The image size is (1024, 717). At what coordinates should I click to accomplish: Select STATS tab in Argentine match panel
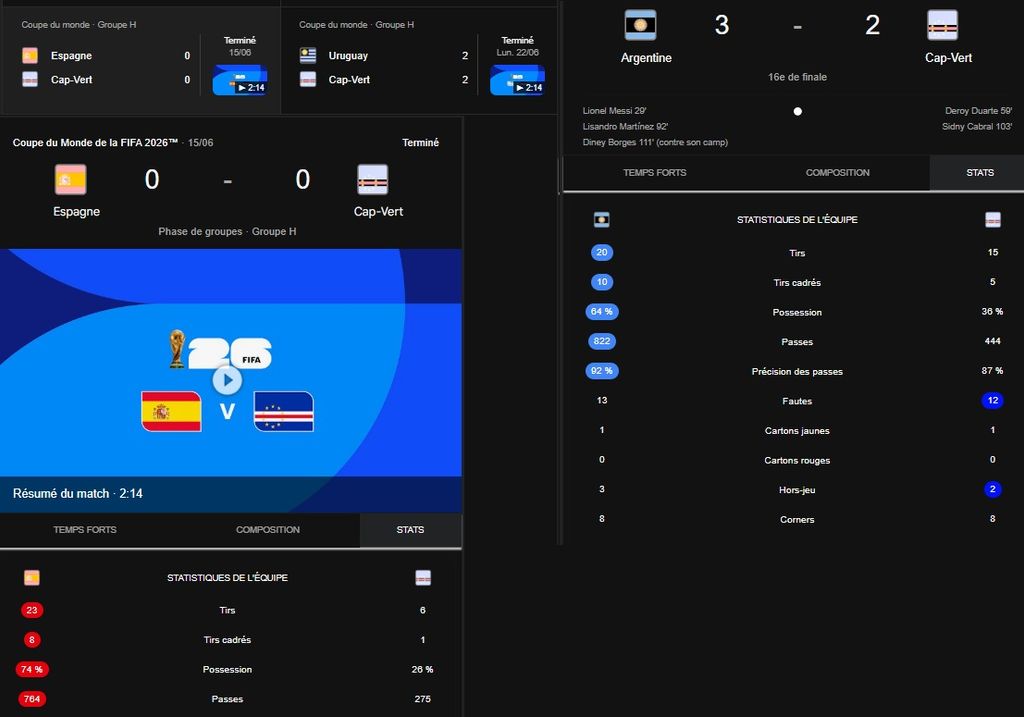pyautogui.click(x=980, y=172)
